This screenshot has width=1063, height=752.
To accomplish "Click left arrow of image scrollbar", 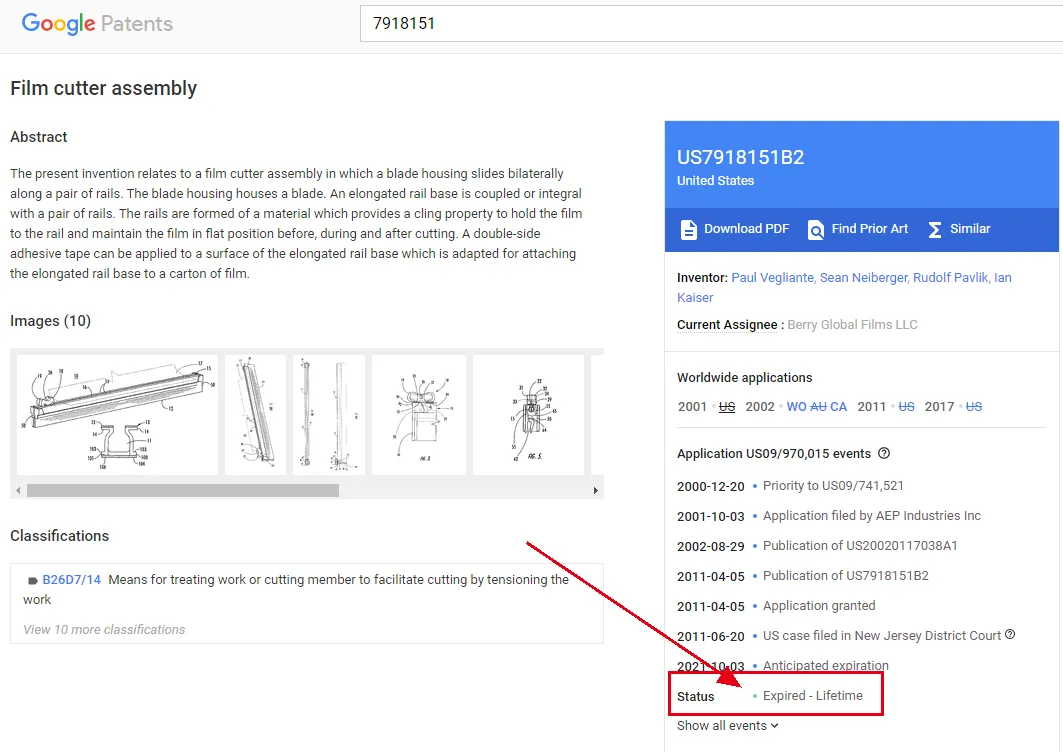I will pyautogui.click(x=18, y=490).
